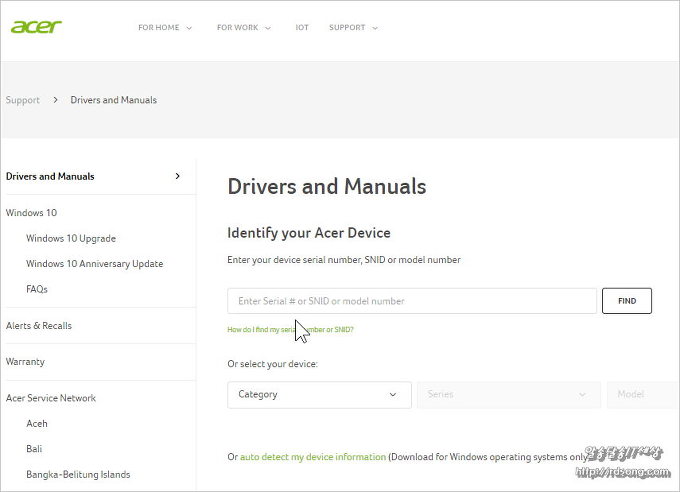Choose Aceh service location
This screenshot has height=492, width=680.
[37, 424]
